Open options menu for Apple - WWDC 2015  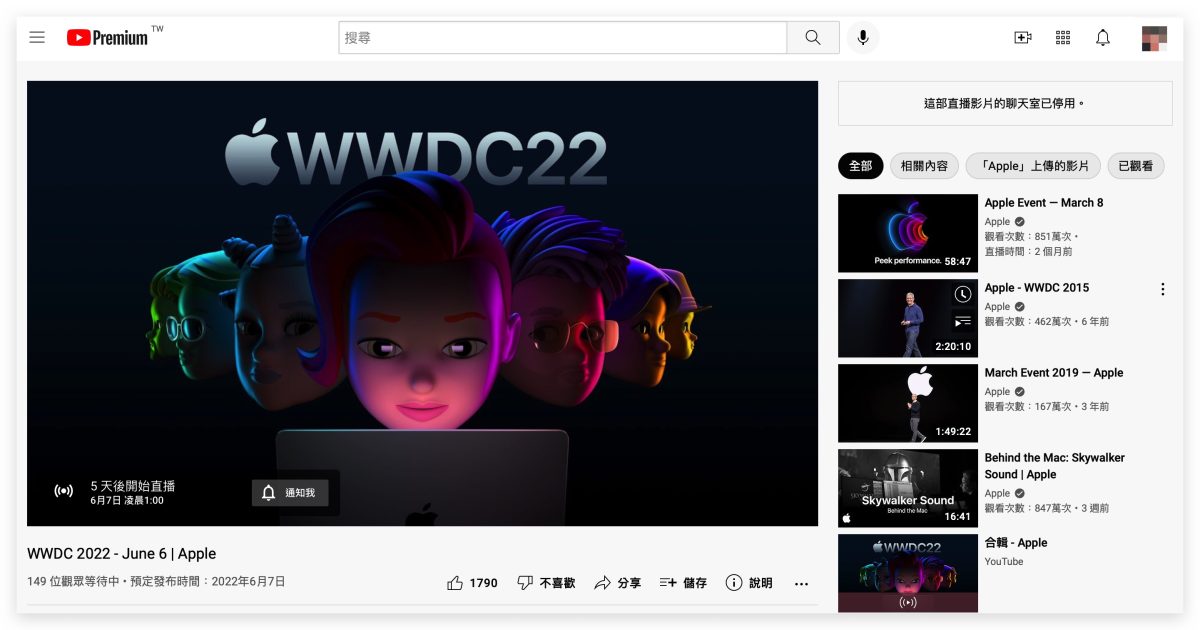(x=1162, y=289)
